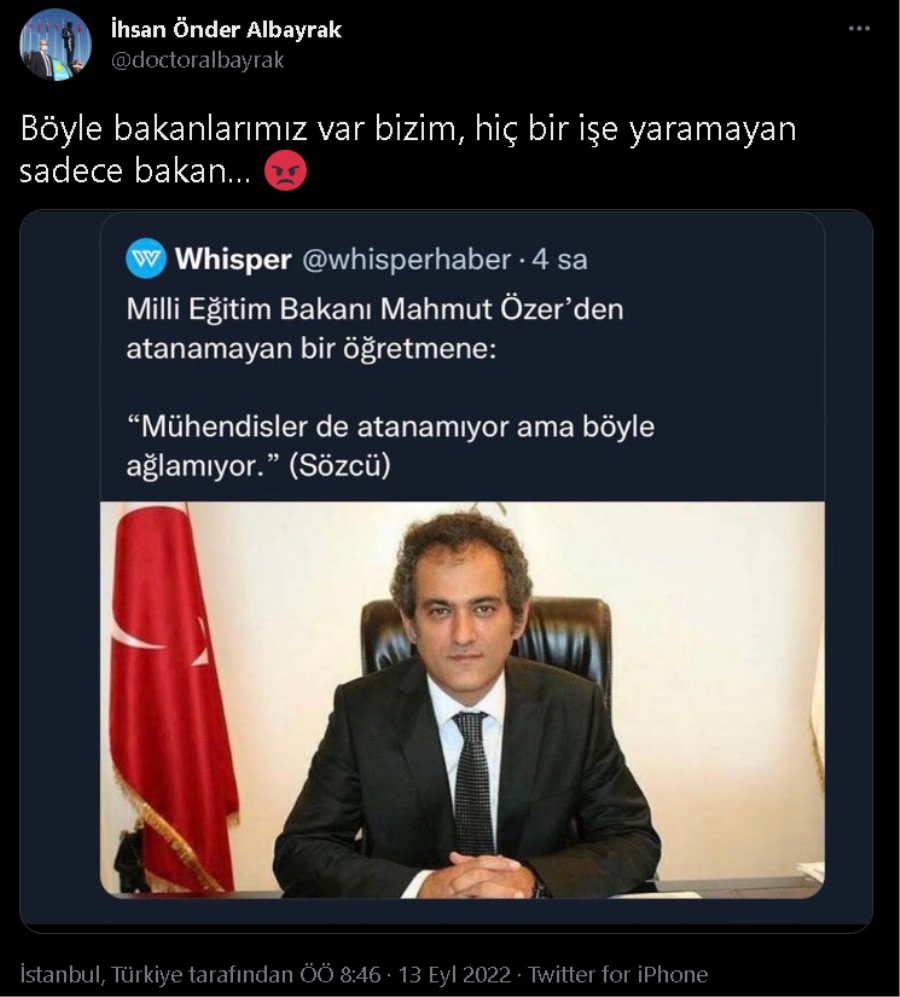View the quoted photo of the minister
Image resolution: width=900 pixels, height=997 pixels.
pyautogui.click(x=462, y=699)
